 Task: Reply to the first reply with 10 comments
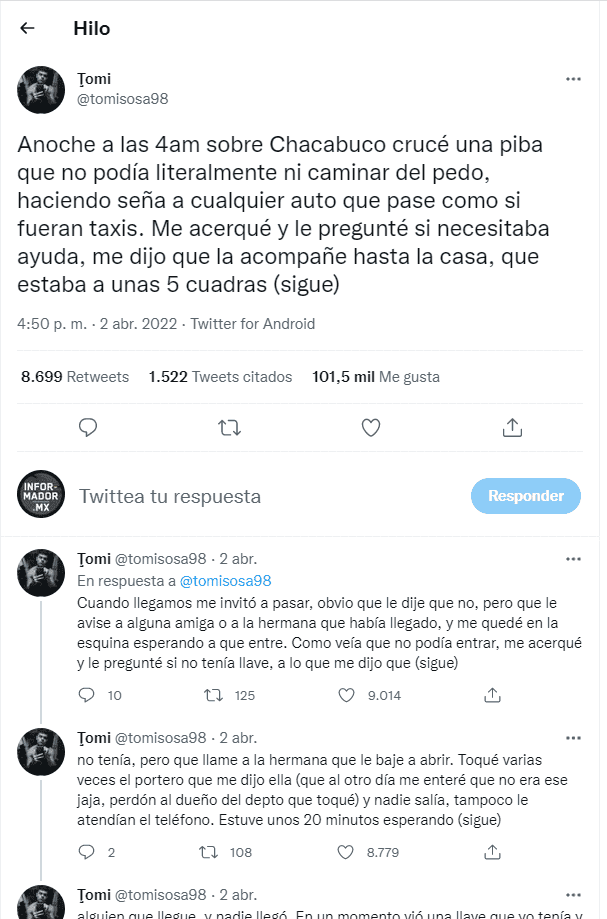point(87,695)
